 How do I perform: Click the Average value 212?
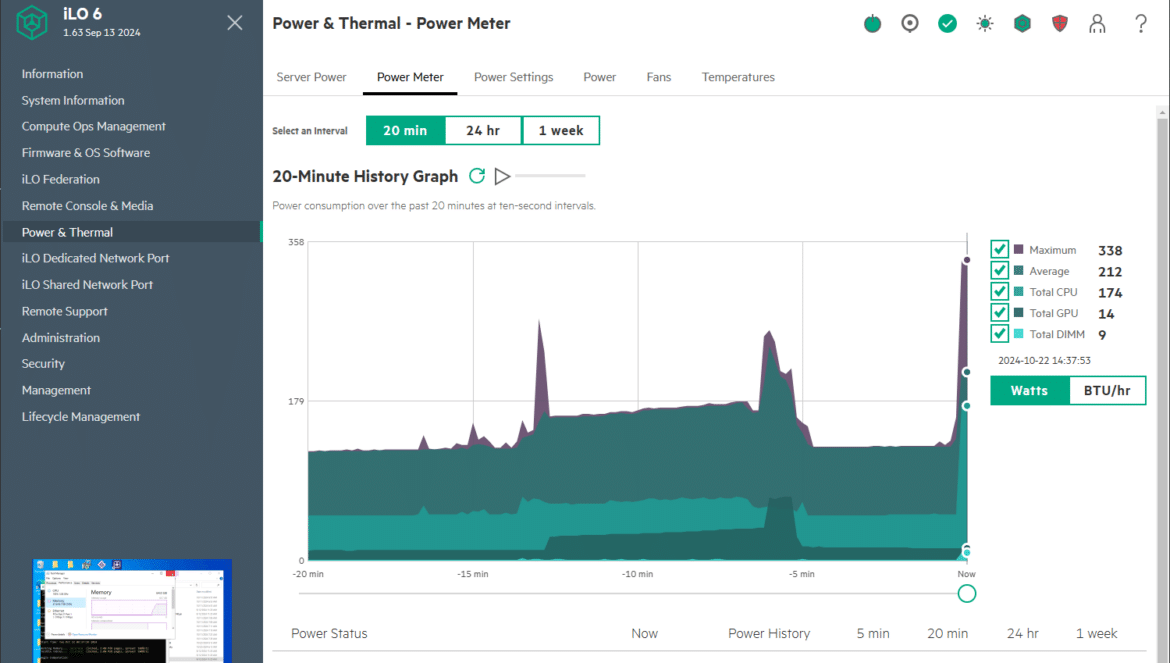pos(1110,271)
